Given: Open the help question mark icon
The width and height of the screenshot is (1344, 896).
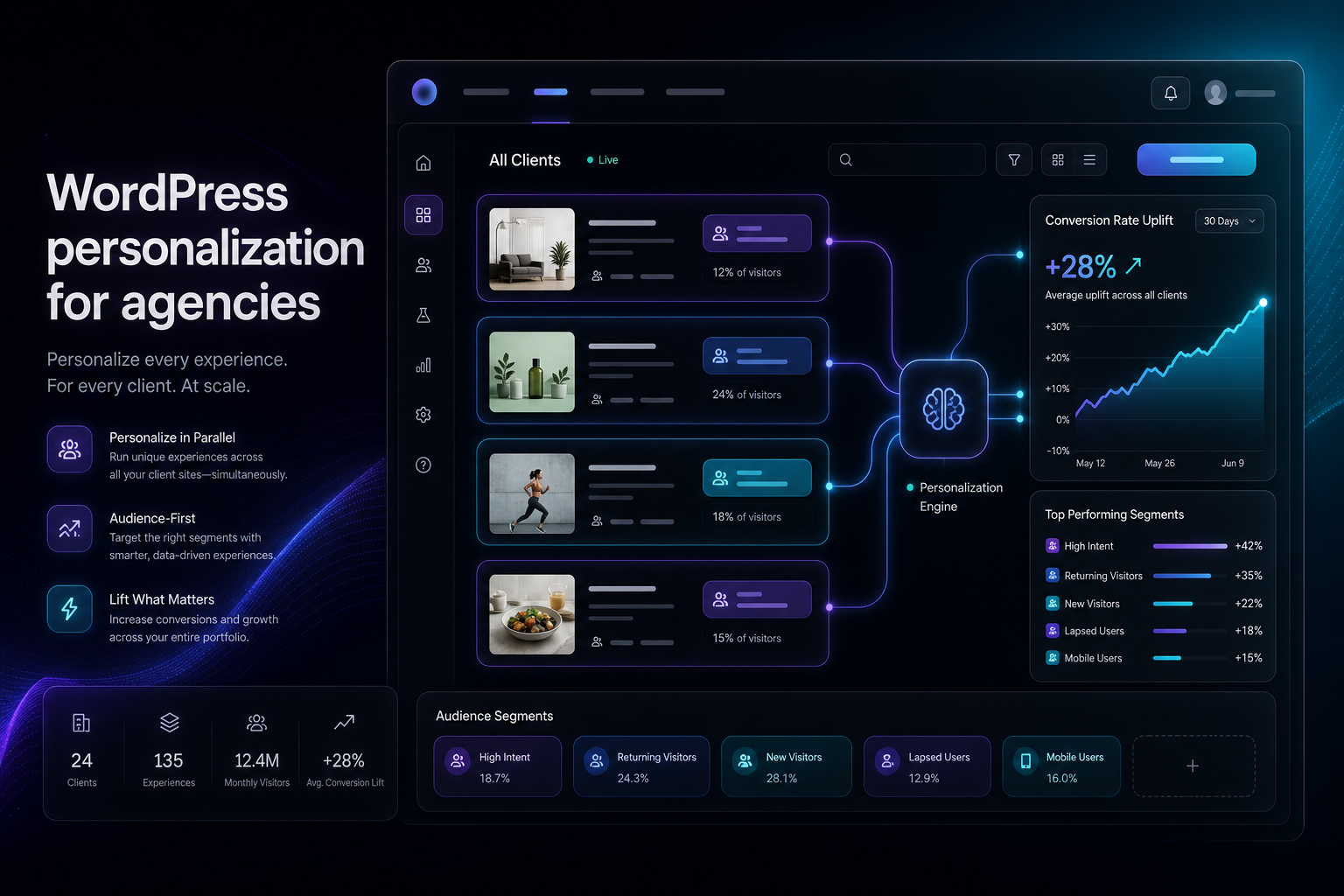Looking at the screenshot, I should (x=423, y=465).
